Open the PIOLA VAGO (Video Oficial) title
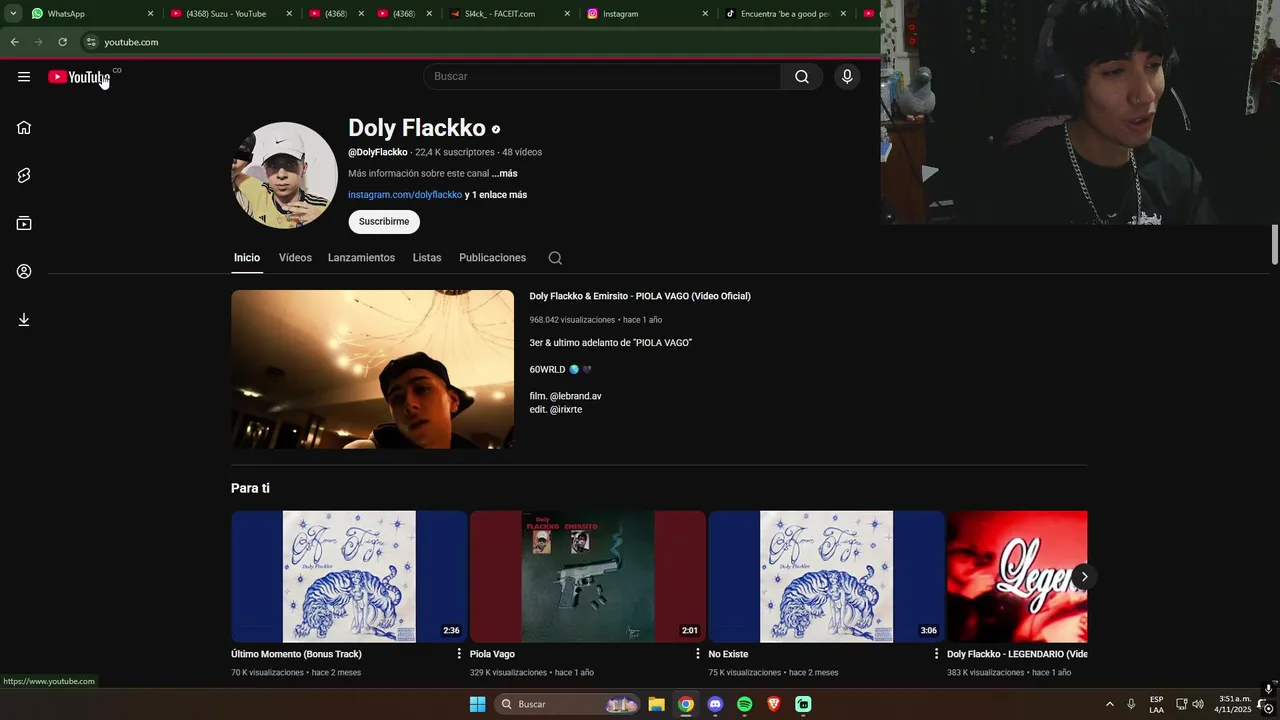Viewport: 1280px width, 720px height. point(640,296)
